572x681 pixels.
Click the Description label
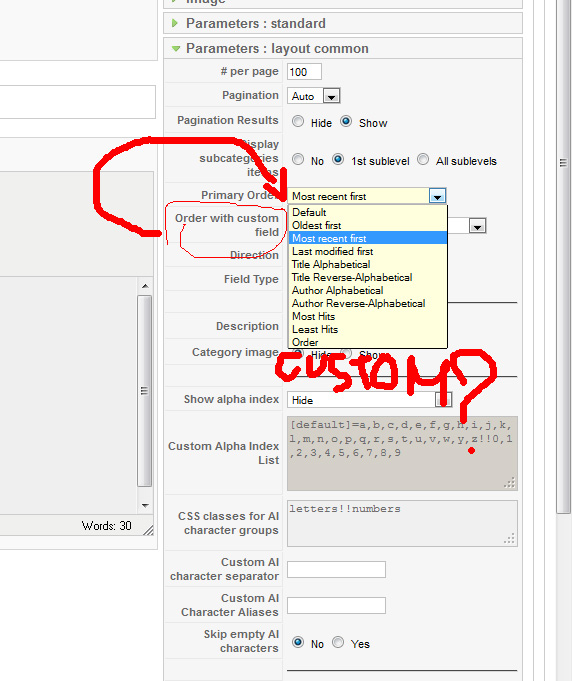tap(247, 326)
